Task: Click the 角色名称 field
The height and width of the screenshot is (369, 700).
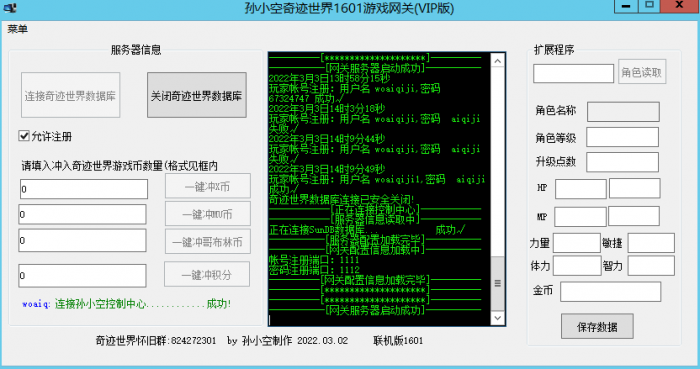Action: coord(623,112)
